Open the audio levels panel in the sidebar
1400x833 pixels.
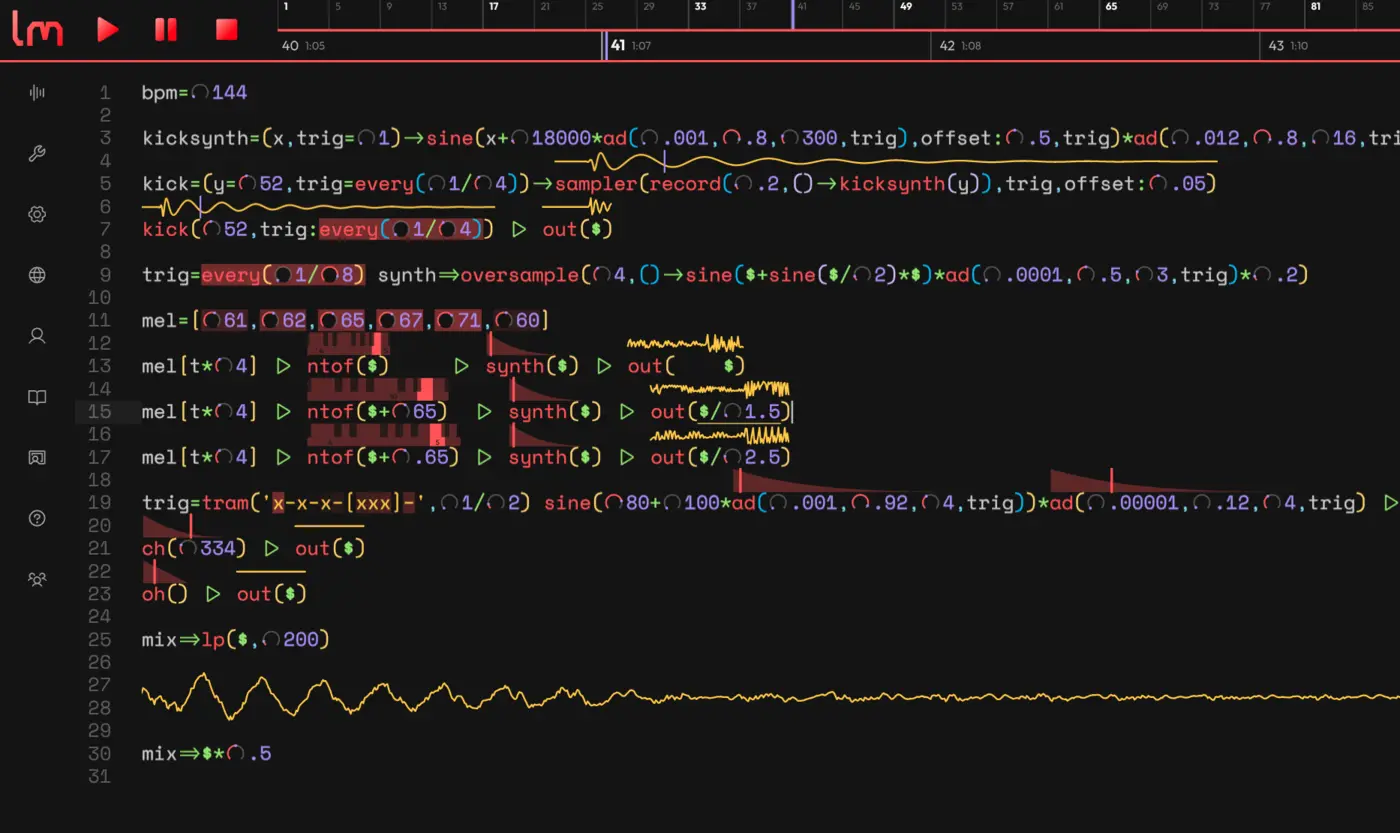[37, 92]
